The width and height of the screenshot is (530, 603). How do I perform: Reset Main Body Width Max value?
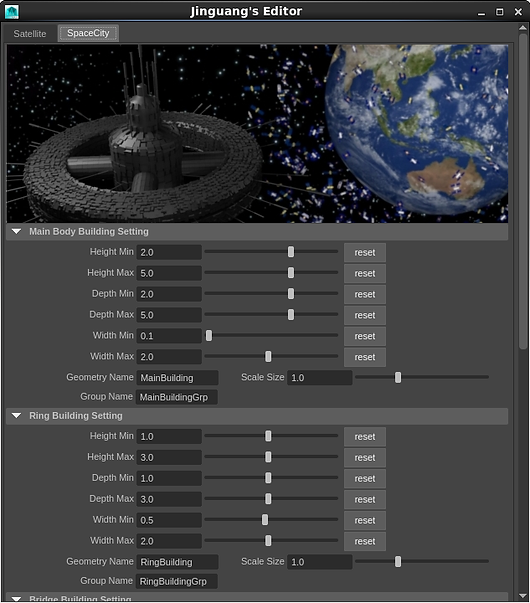point(365,357)
